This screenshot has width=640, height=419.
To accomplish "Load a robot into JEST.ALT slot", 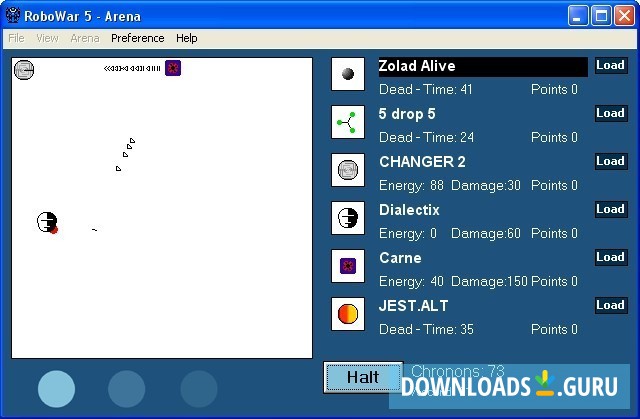I will click(x=611, y=305).
